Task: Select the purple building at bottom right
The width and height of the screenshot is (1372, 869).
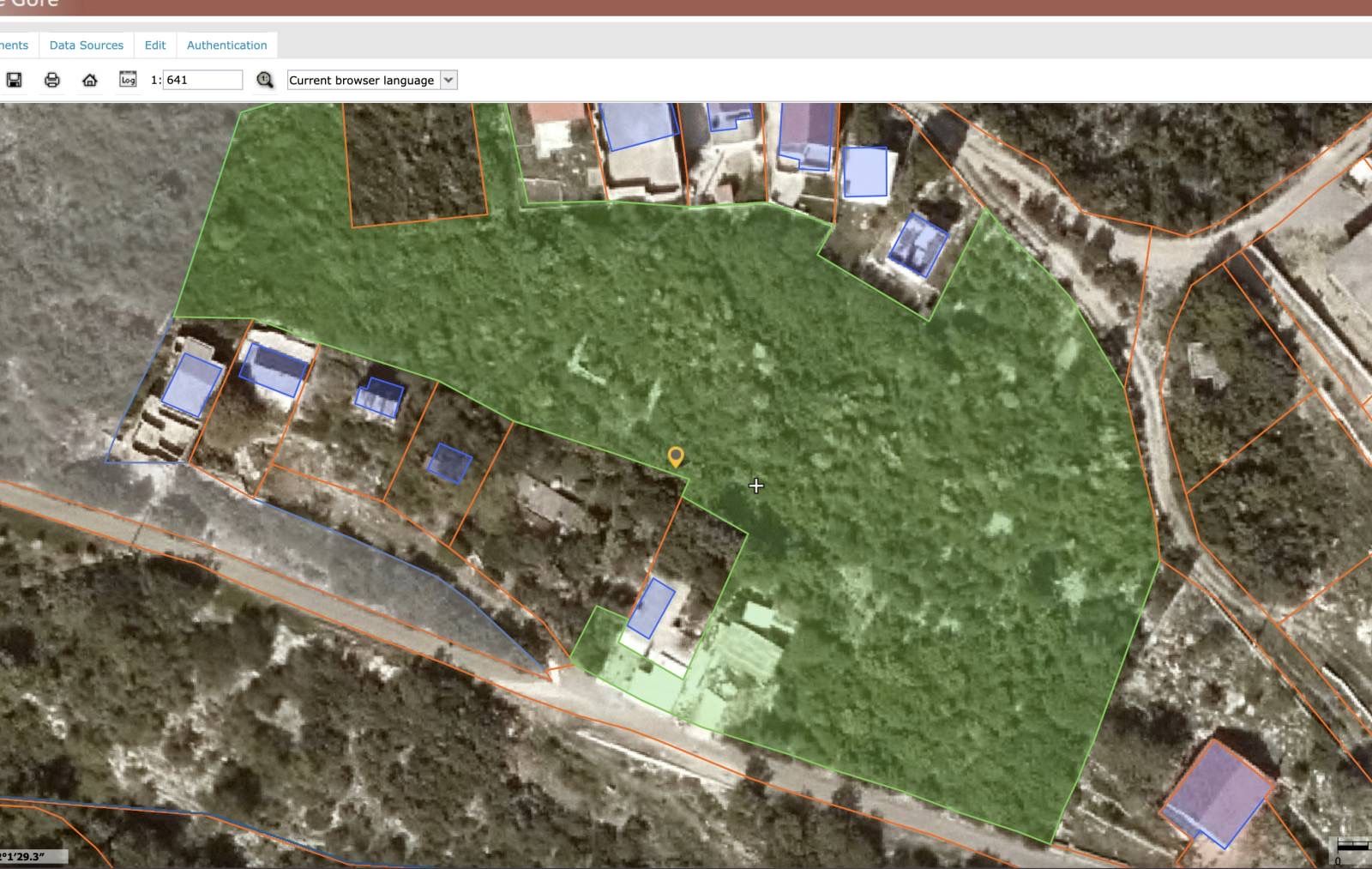Action: (1217, 794)
